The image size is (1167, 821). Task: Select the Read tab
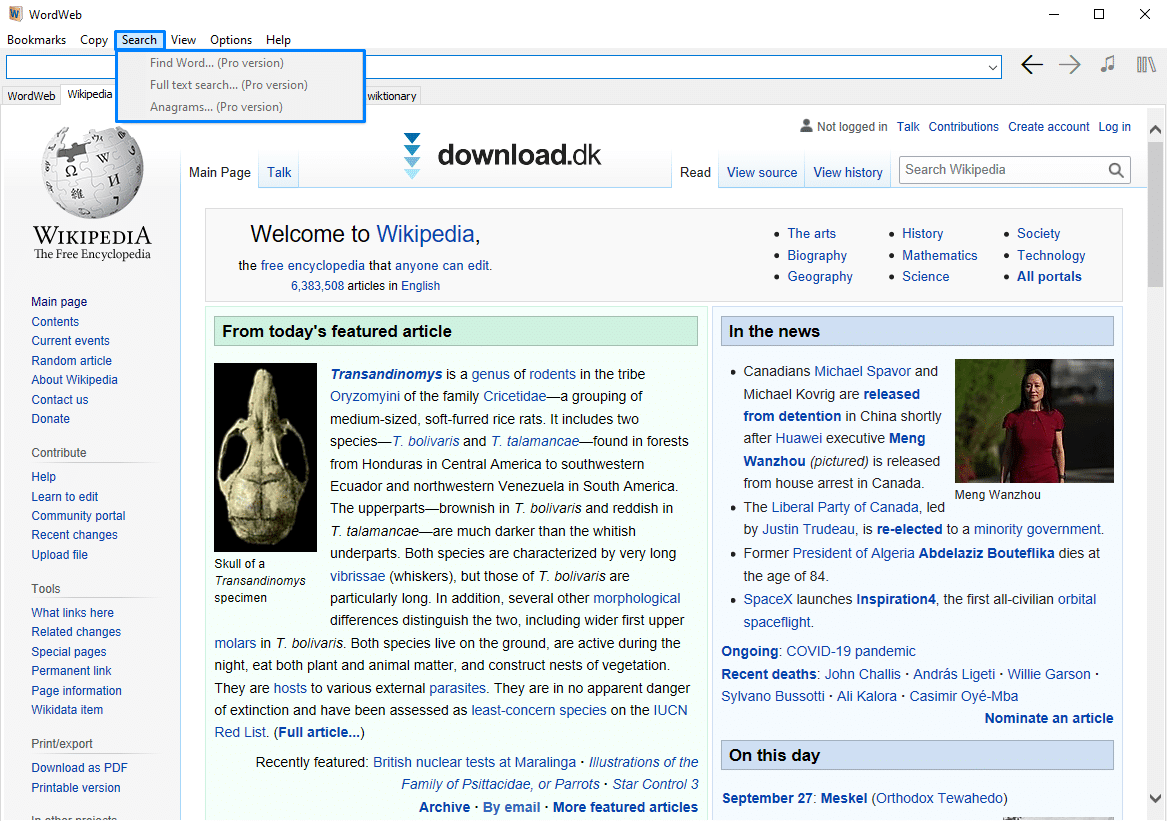695,173
